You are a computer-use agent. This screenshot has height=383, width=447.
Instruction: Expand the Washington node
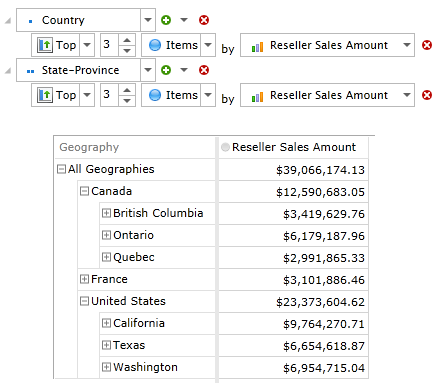106,367
